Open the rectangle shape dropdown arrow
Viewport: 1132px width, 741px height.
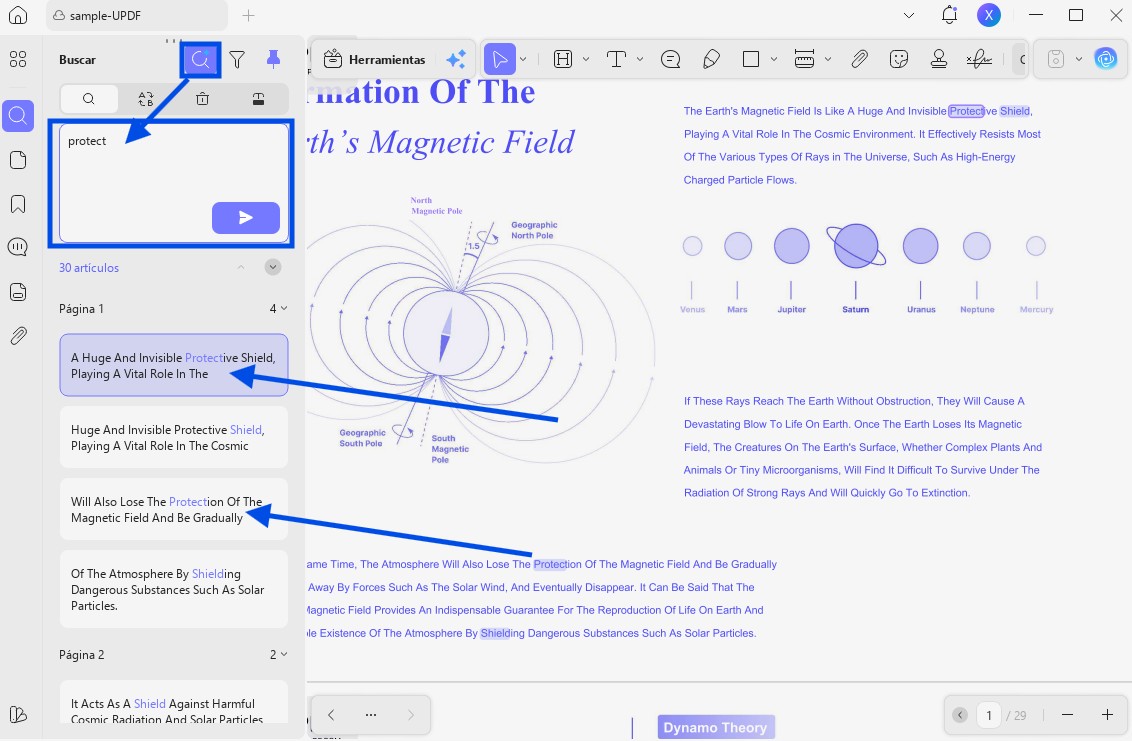coord(774,60)
